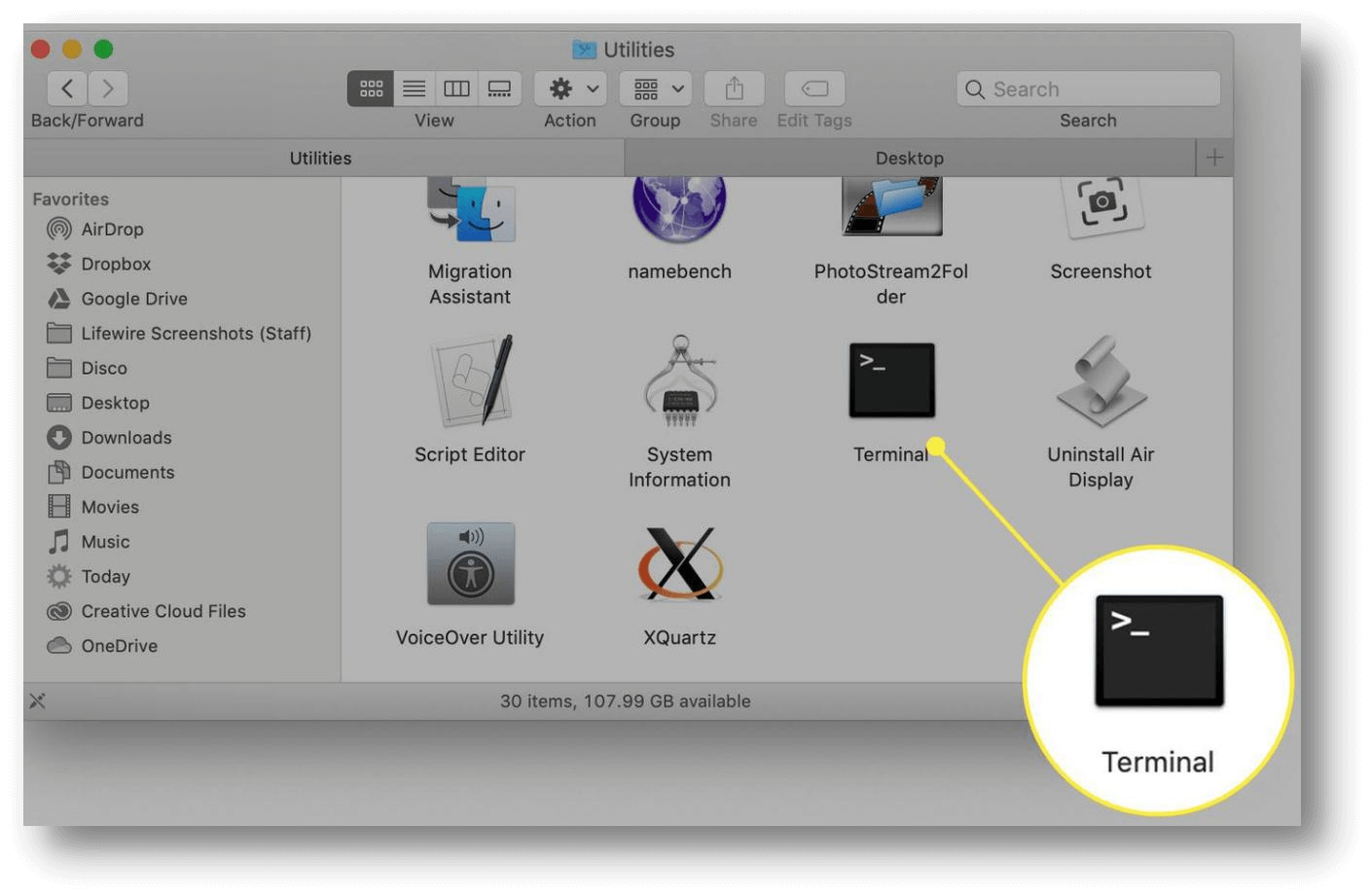Screen dimensions: 1371x896
Task: Select the Screenshot app
Action: (x=1100, y=204)
